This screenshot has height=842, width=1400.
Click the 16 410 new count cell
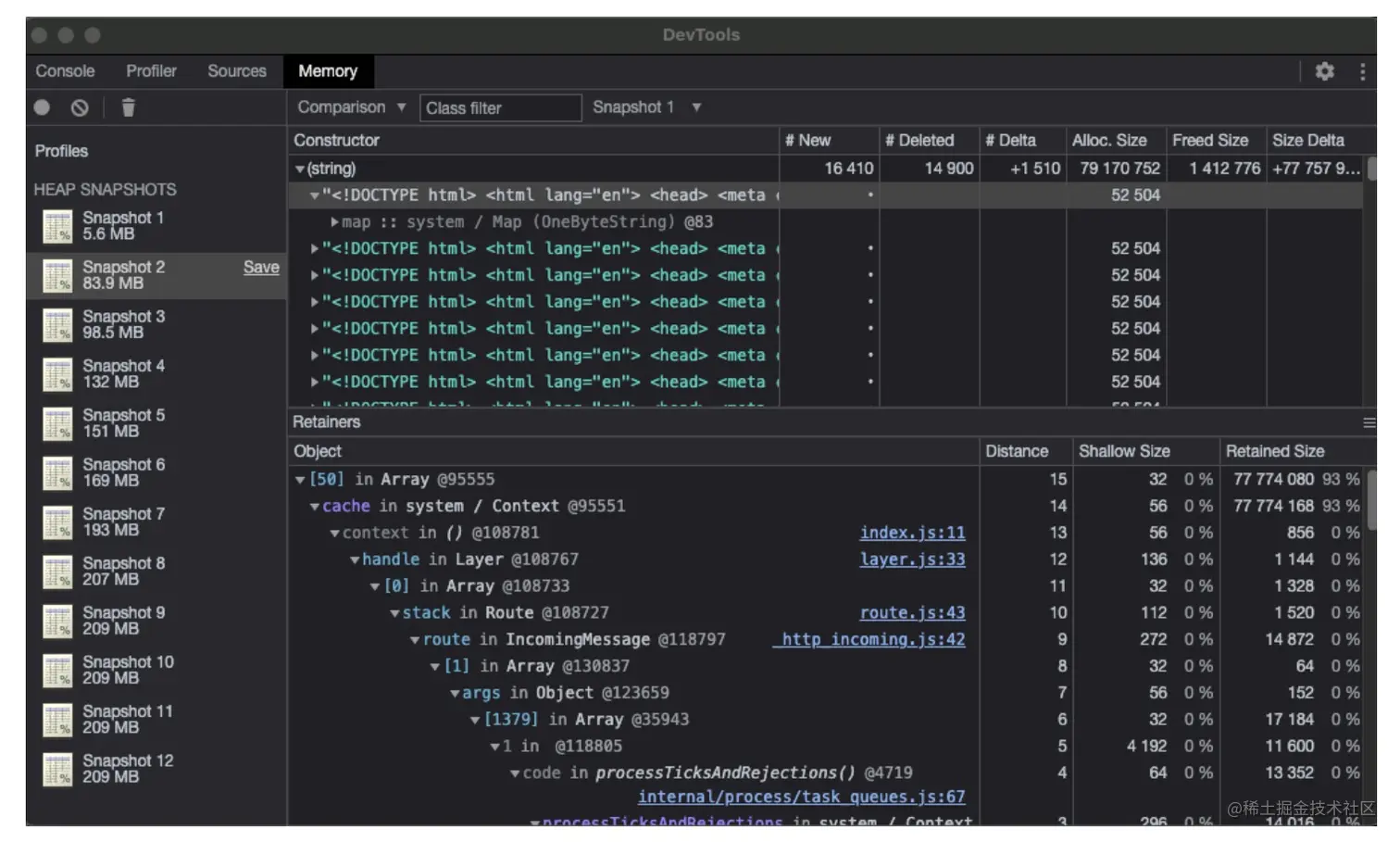849,169
